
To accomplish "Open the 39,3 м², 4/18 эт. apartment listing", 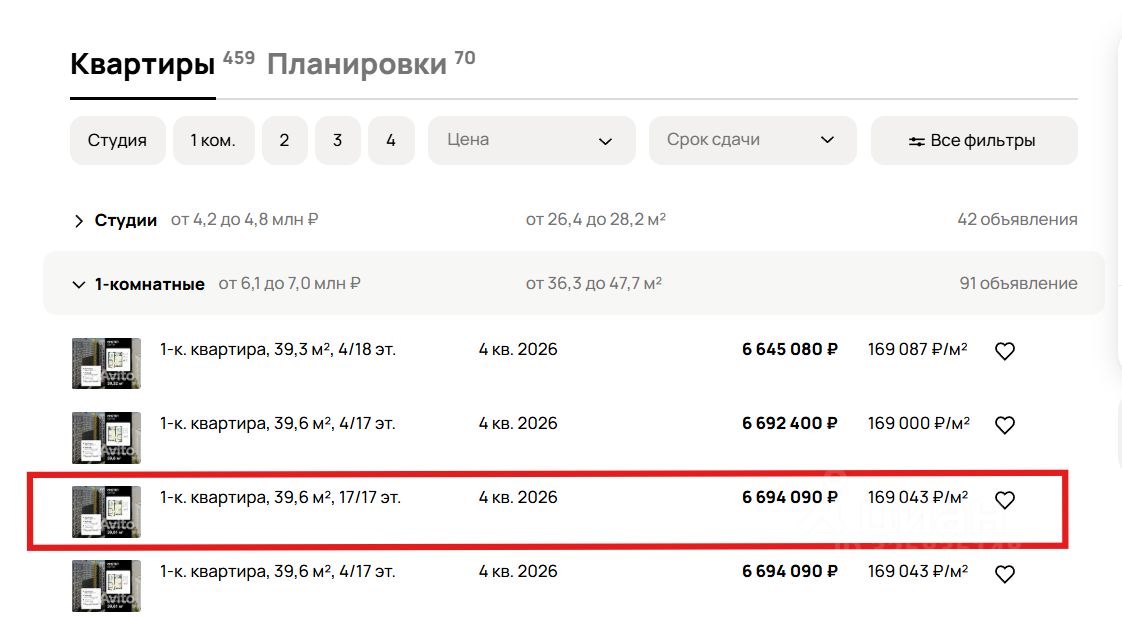I will pos(278,350).
